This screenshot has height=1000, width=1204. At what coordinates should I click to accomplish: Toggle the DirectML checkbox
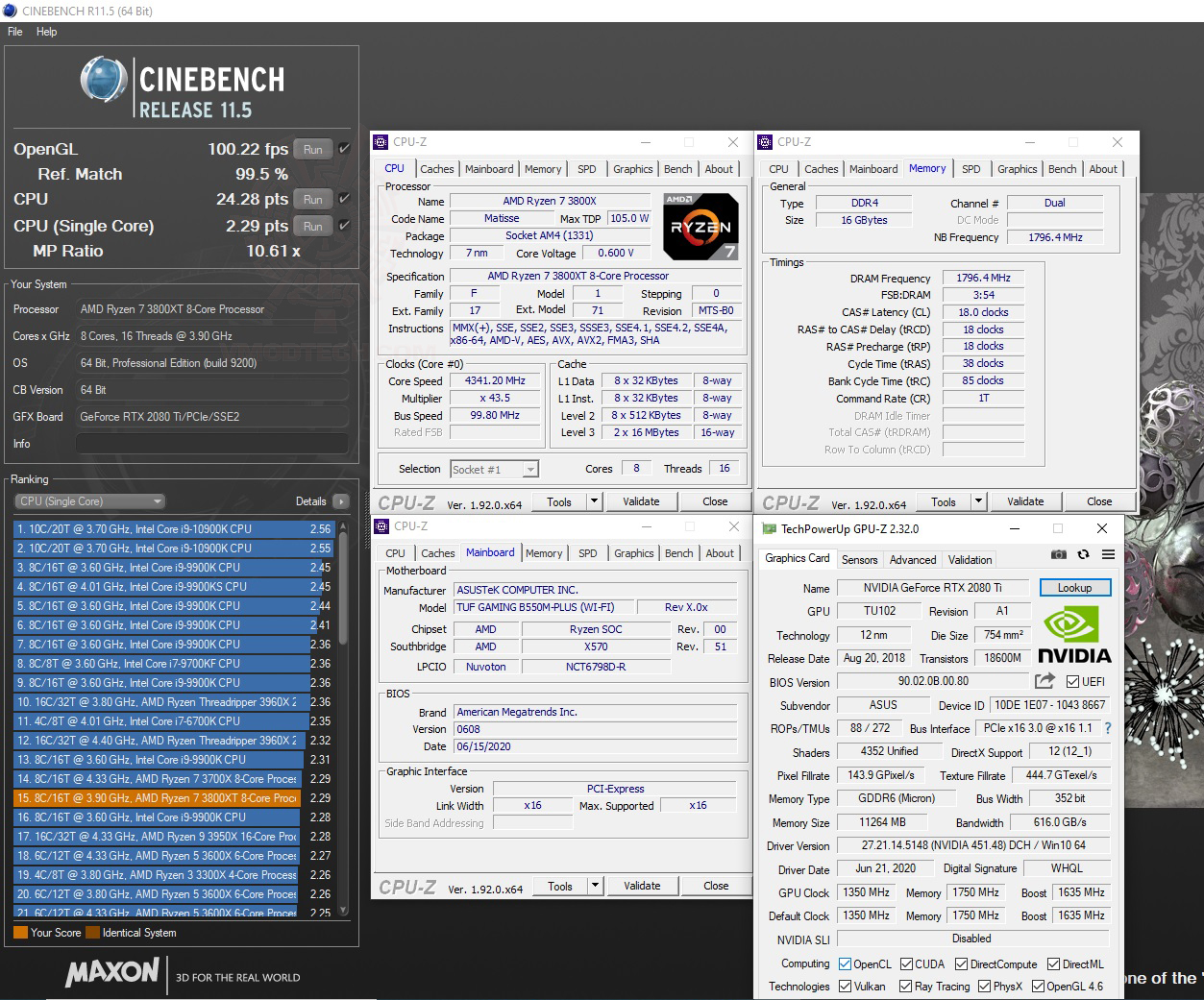(1054, 963)
